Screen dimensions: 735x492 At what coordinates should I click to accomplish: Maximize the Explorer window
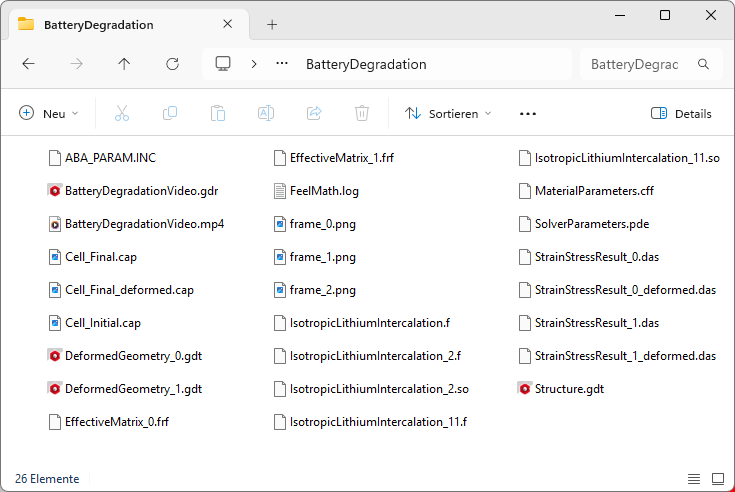click(665, 15)
